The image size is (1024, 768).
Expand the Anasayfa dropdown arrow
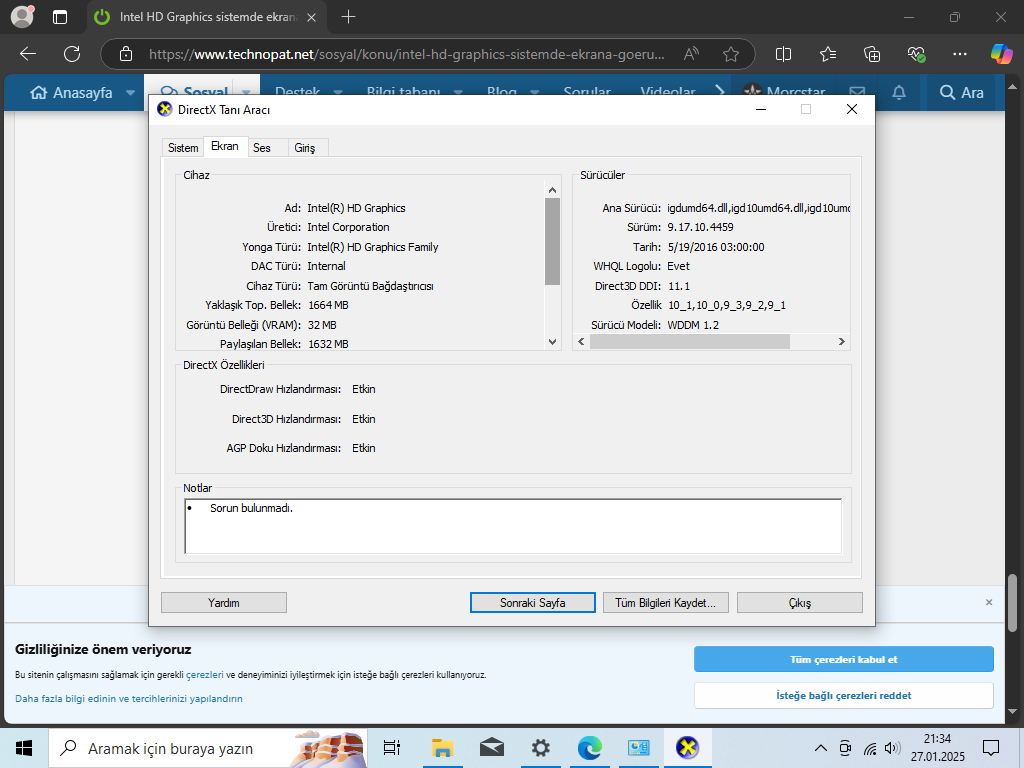coord(130,93)
